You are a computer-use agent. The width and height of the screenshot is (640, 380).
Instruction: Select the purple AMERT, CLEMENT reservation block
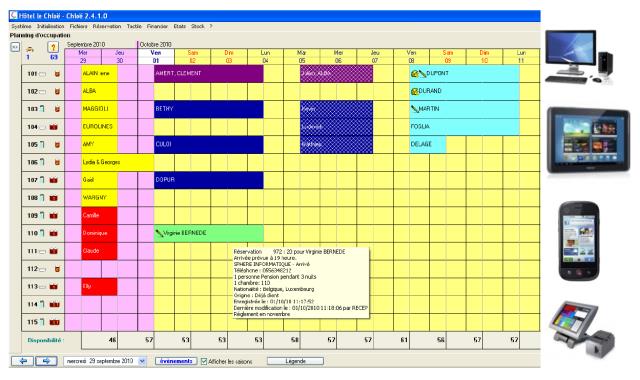[x=209, y=73]
